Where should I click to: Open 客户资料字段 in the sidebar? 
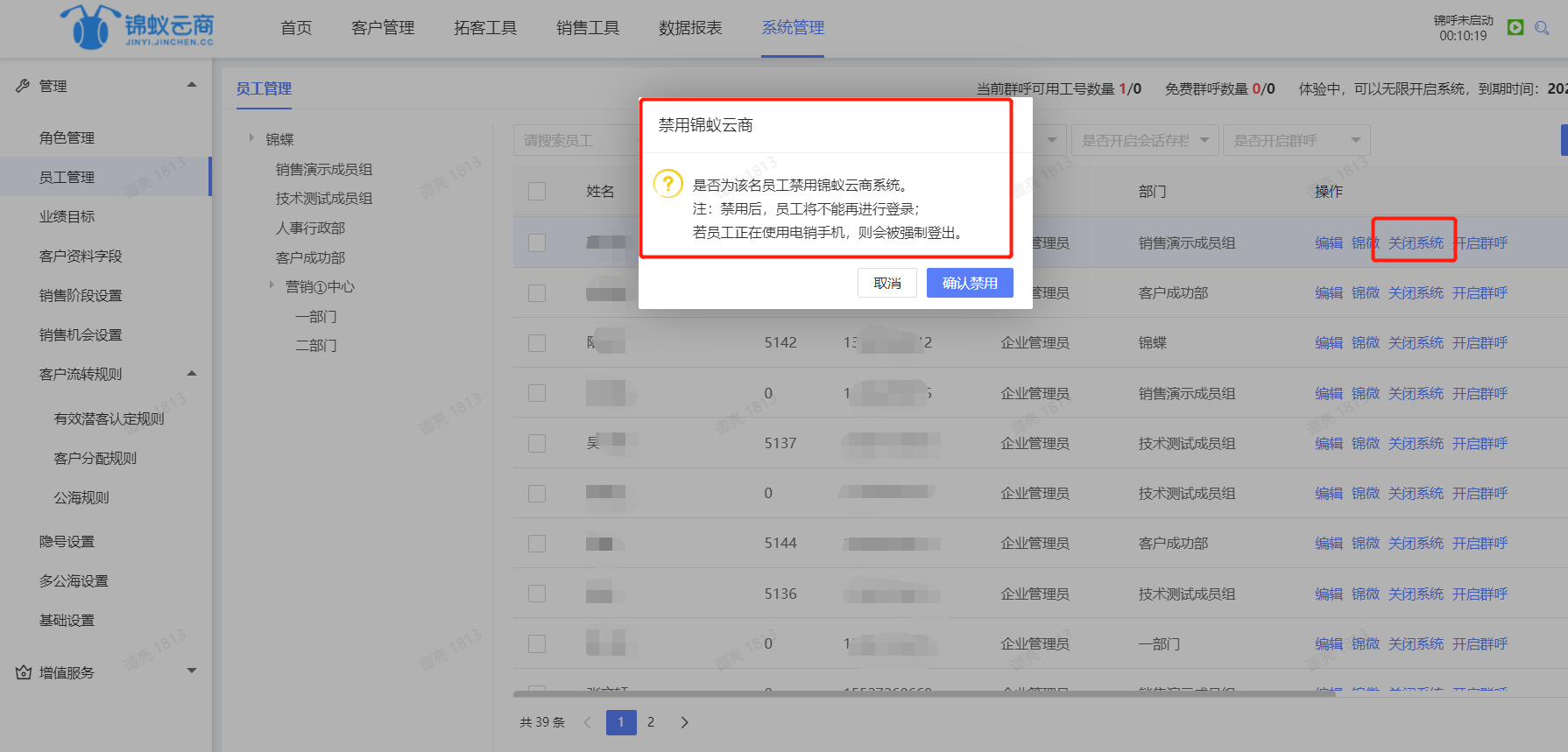[81, 256]
